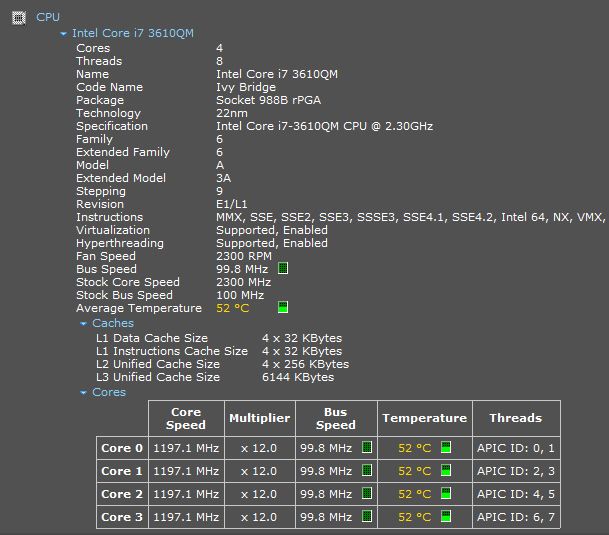609x535 pixels.
Task: Click the green graph icon beside Bus Speed 99.8 MHz
Action: pos(283,269)
